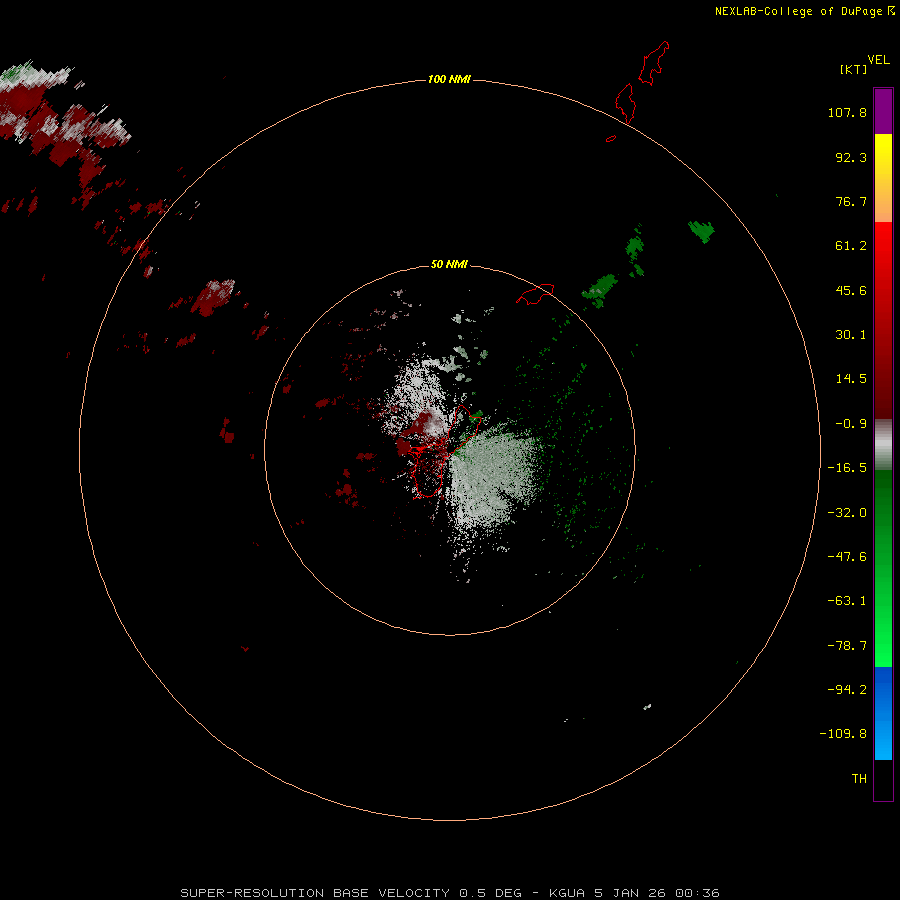This screenshot has height=900, width=900.
Task: Click the purple segment of the color bar
Action: [x=883, y=111]
